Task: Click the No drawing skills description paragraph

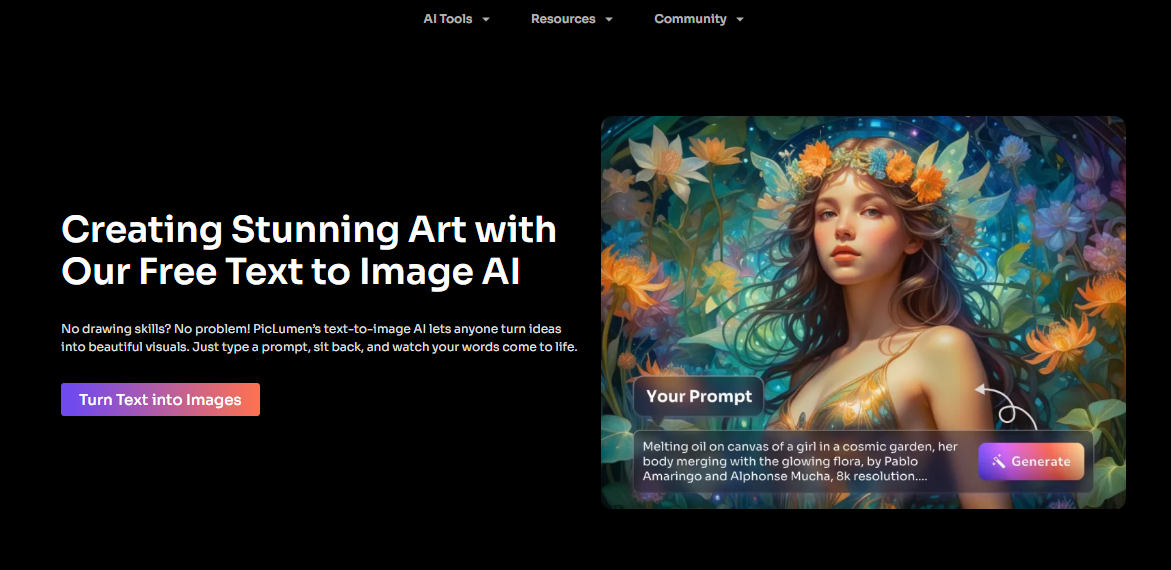Action: 319,338
